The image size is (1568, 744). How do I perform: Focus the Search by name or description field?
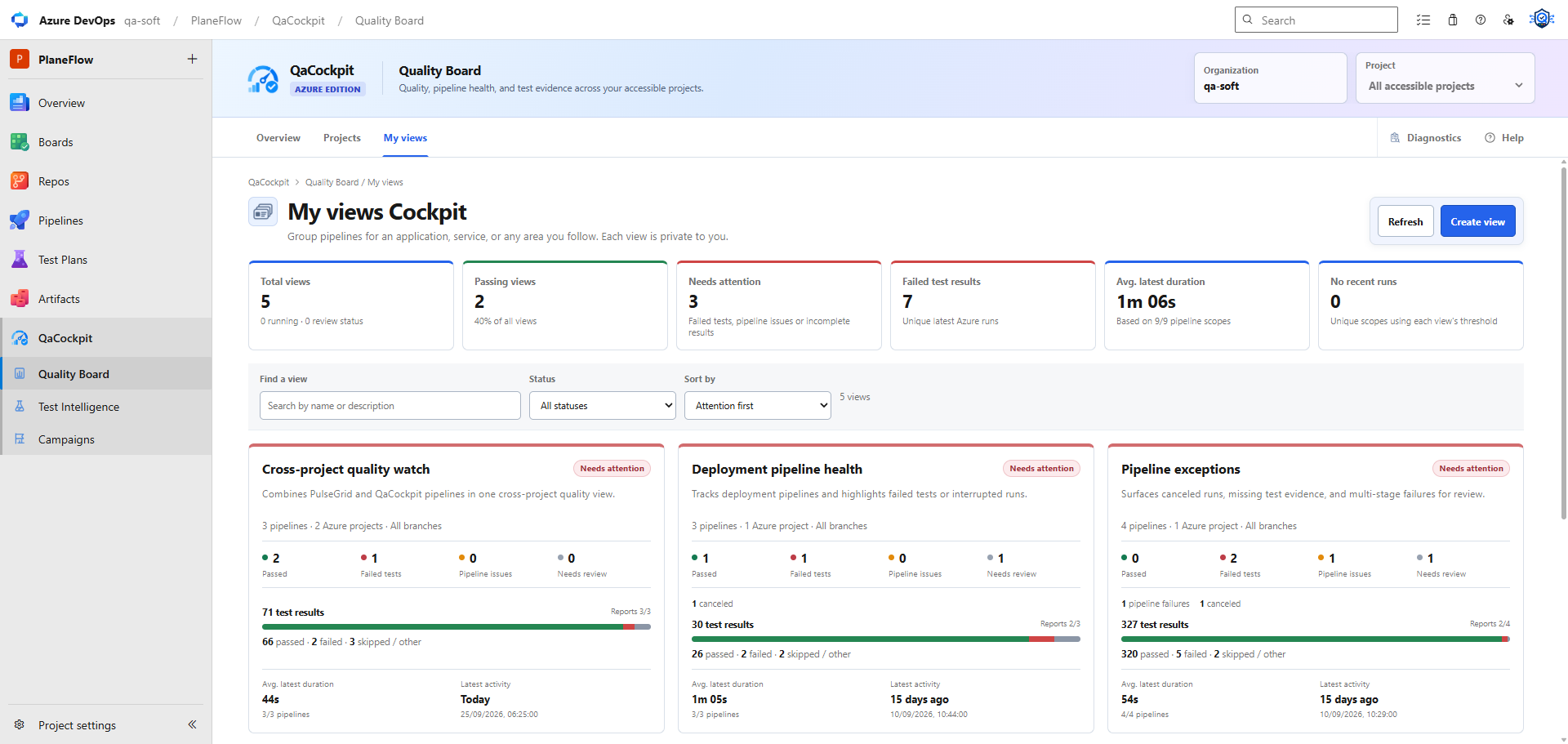coord(390,406)
